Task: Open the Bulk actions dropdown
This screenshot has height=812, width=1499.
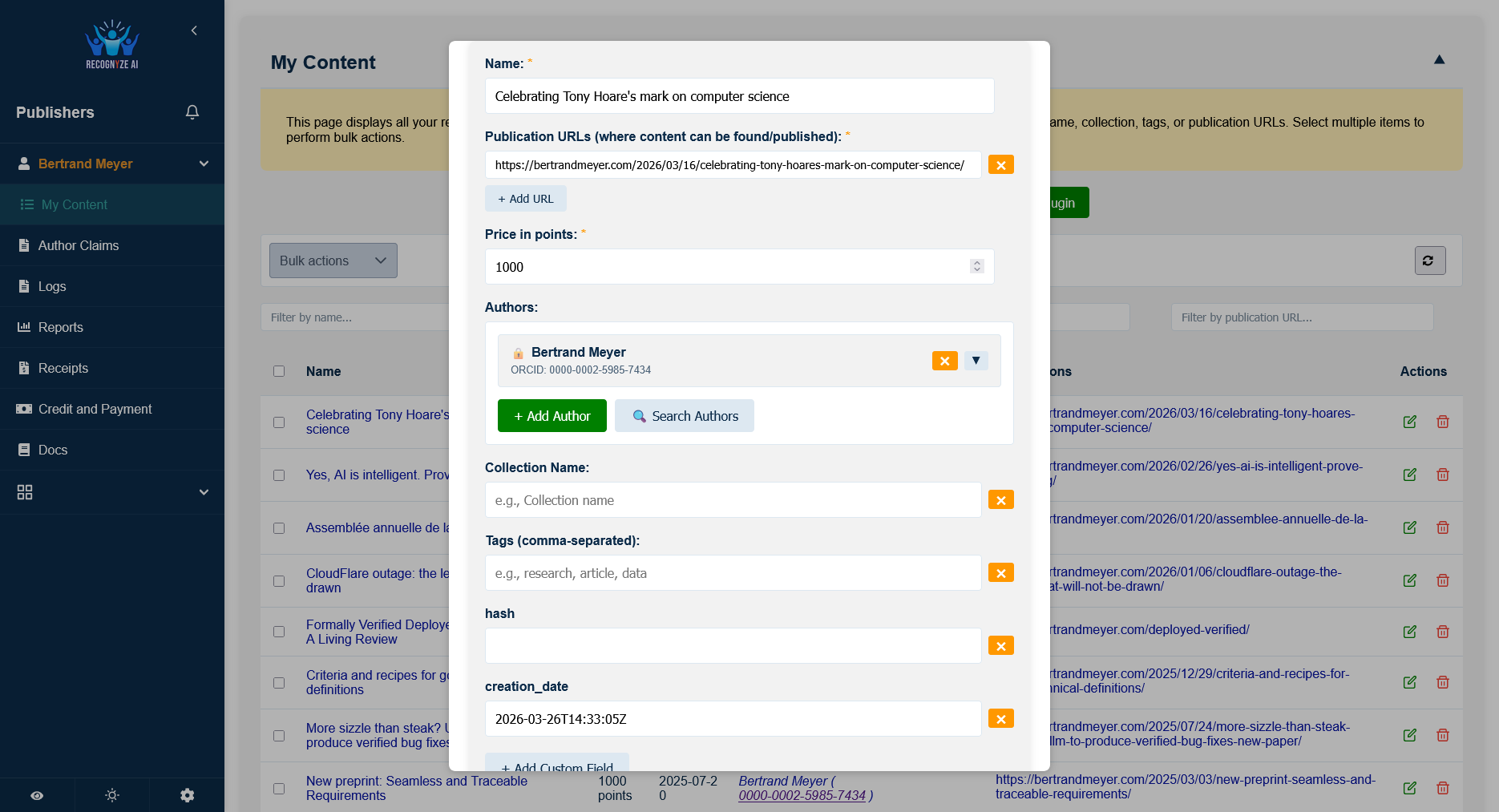Action: click(x=333, y=261)
